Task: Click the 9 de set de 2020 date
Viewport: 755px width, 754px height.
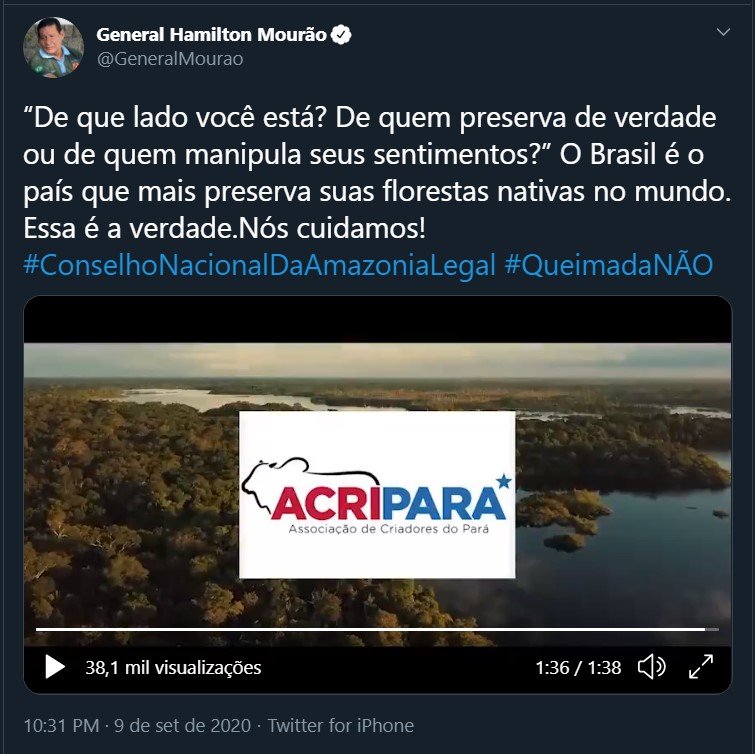Action: point(182,725)
